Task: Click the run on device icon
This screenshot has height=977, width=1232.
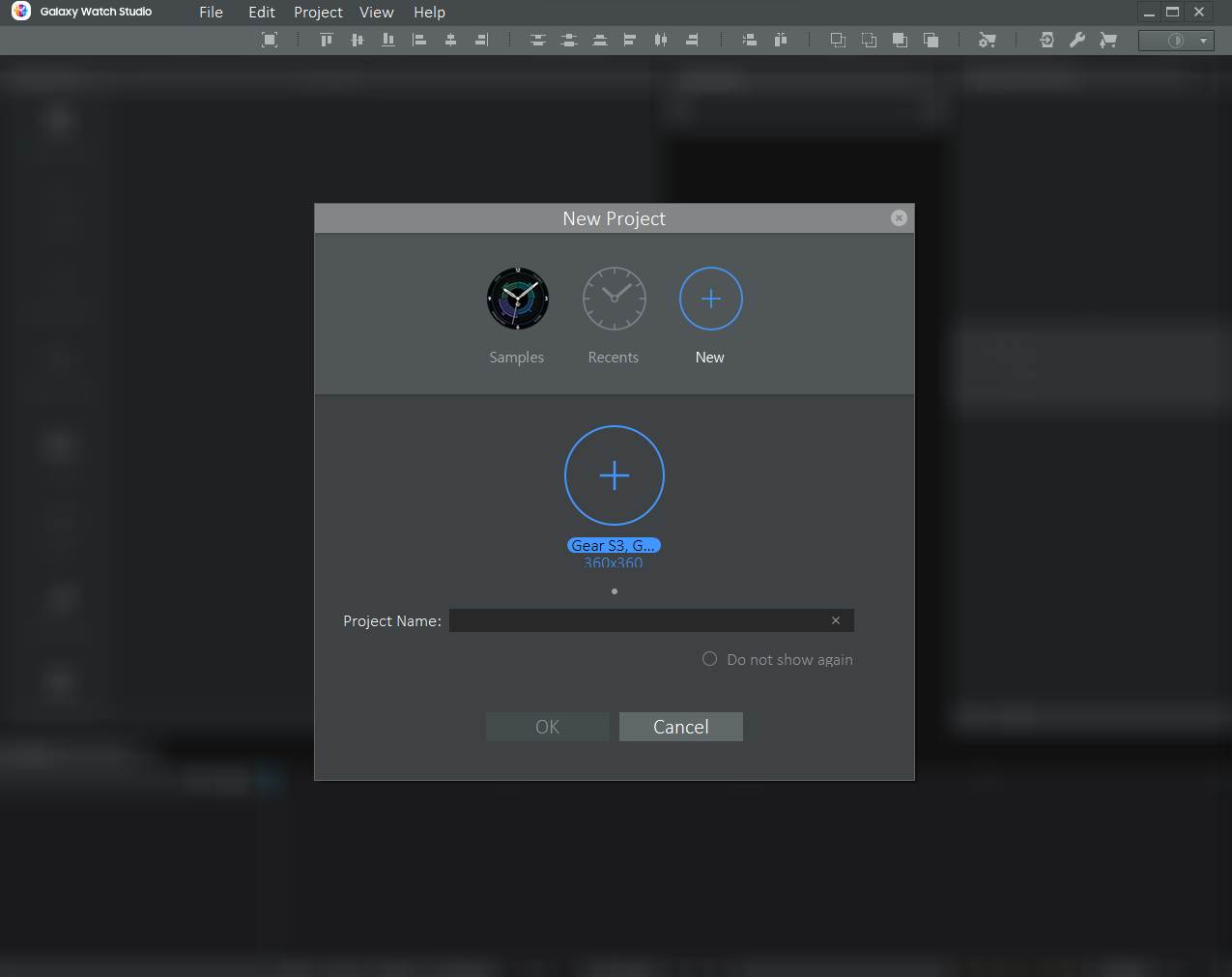Action: coord(1046,40)
